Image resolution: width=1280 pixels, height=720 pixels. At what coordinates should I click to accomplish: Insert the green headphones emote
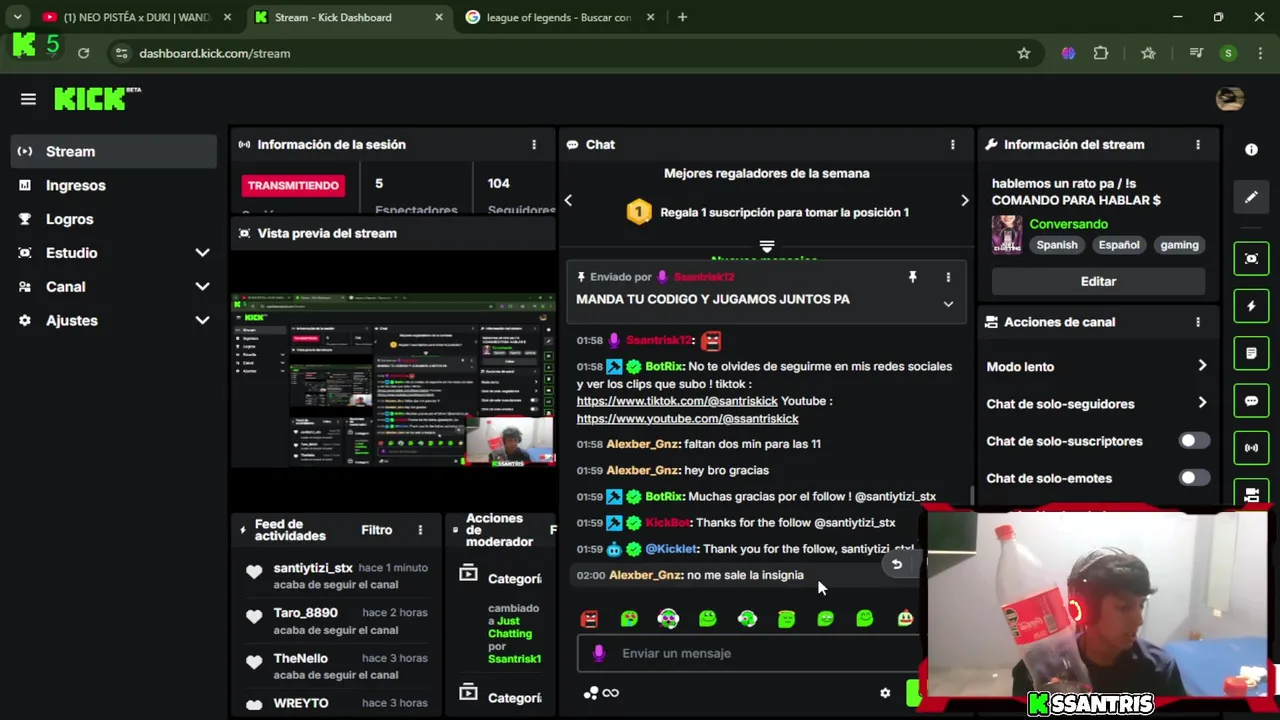click(x=747, y=619)
